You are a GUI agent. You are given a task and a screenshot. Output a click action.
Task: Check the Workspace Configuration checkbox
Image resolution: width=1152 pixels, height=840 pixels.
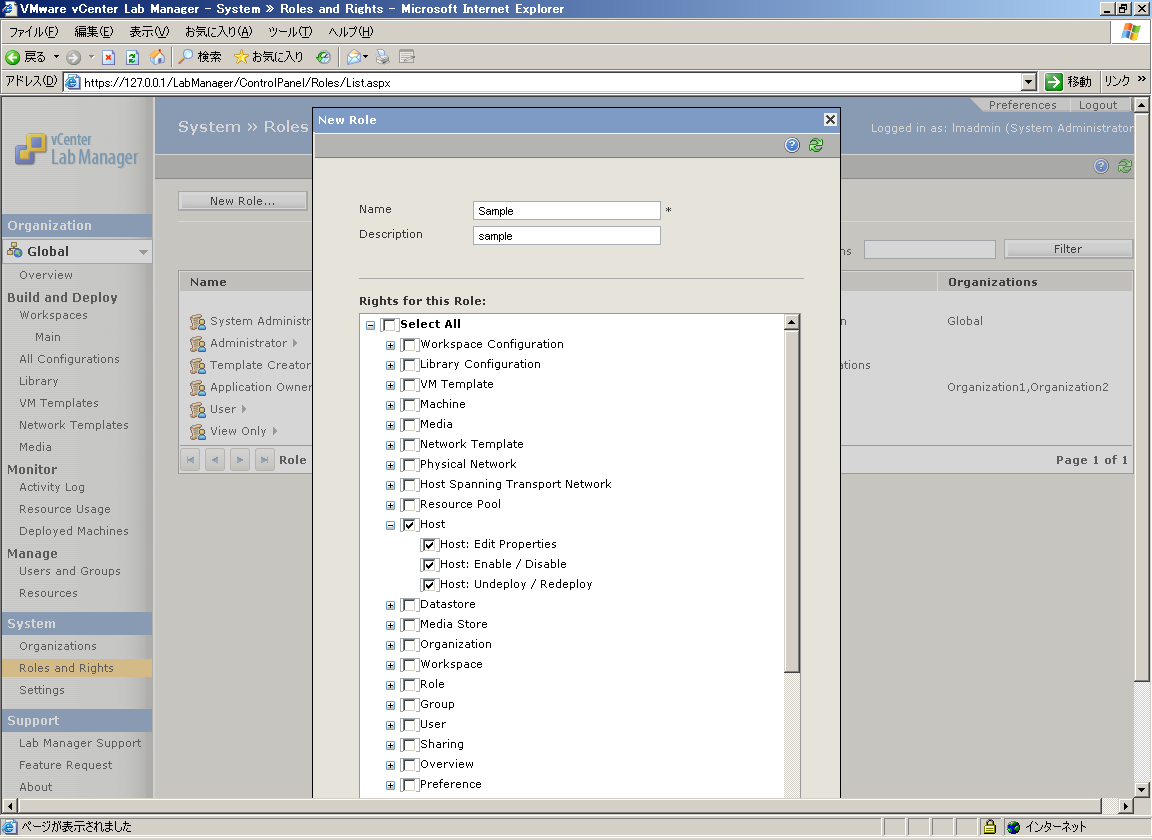coord(409,345)
